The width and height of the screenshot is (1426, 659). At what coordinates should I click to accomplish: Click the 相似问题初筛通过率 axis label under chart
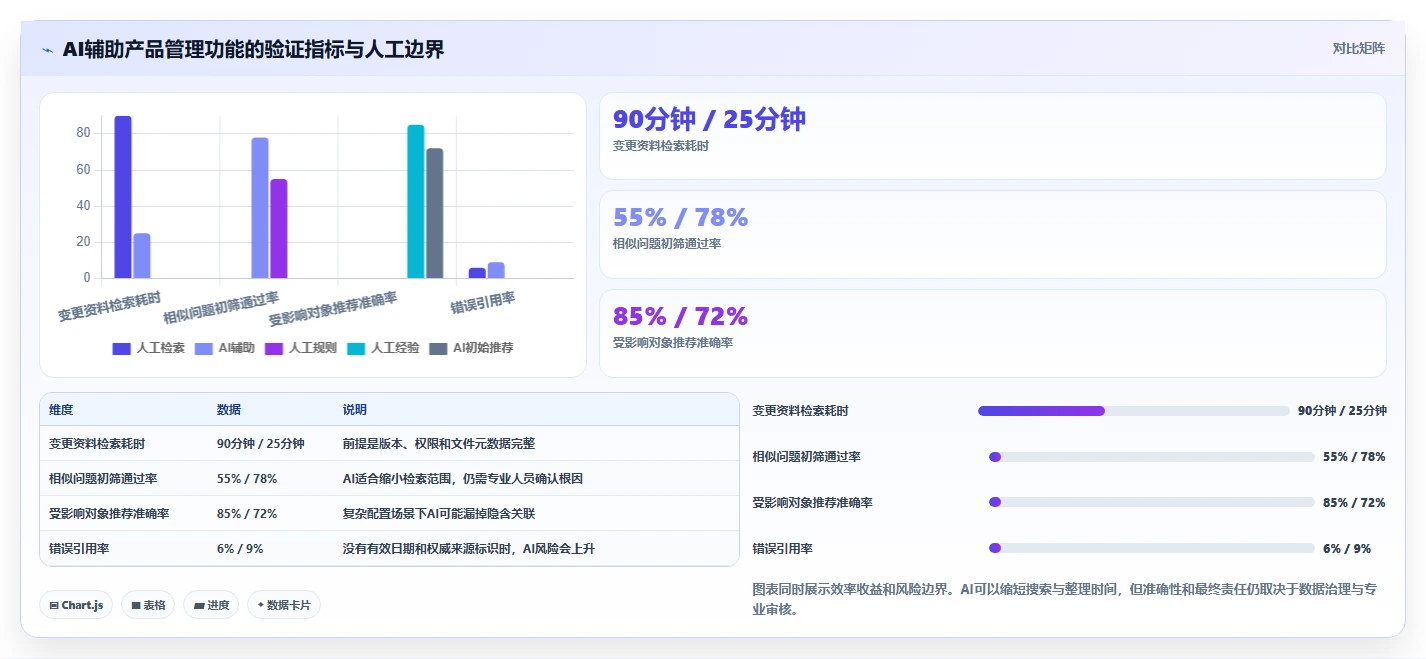[221, 309]
